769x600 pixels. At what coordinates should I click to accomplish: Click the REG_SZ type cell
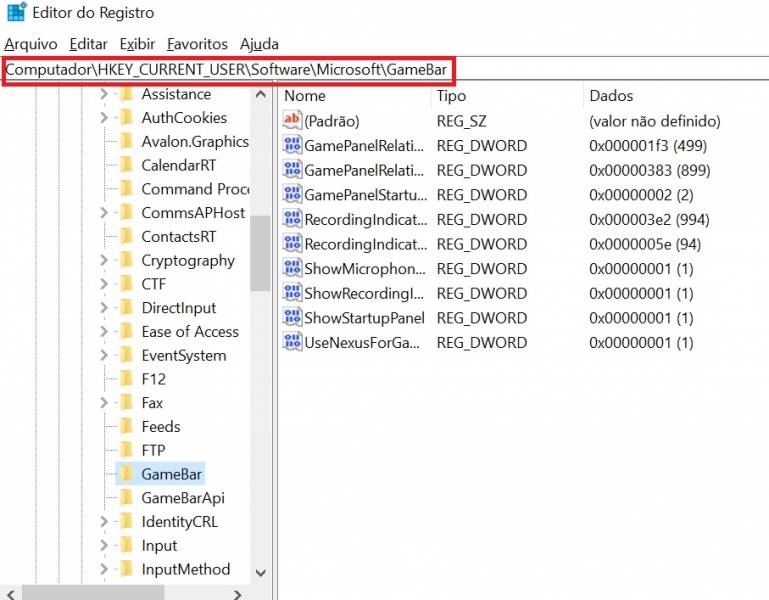click(461, 121)
